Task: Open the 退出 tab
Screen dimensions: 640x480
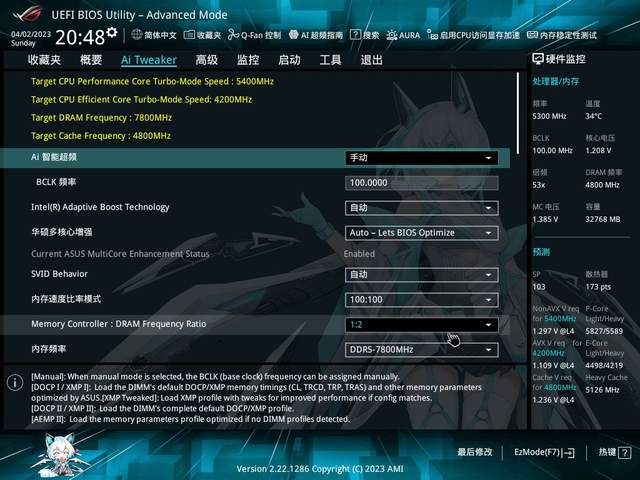Action: [371, 60]
